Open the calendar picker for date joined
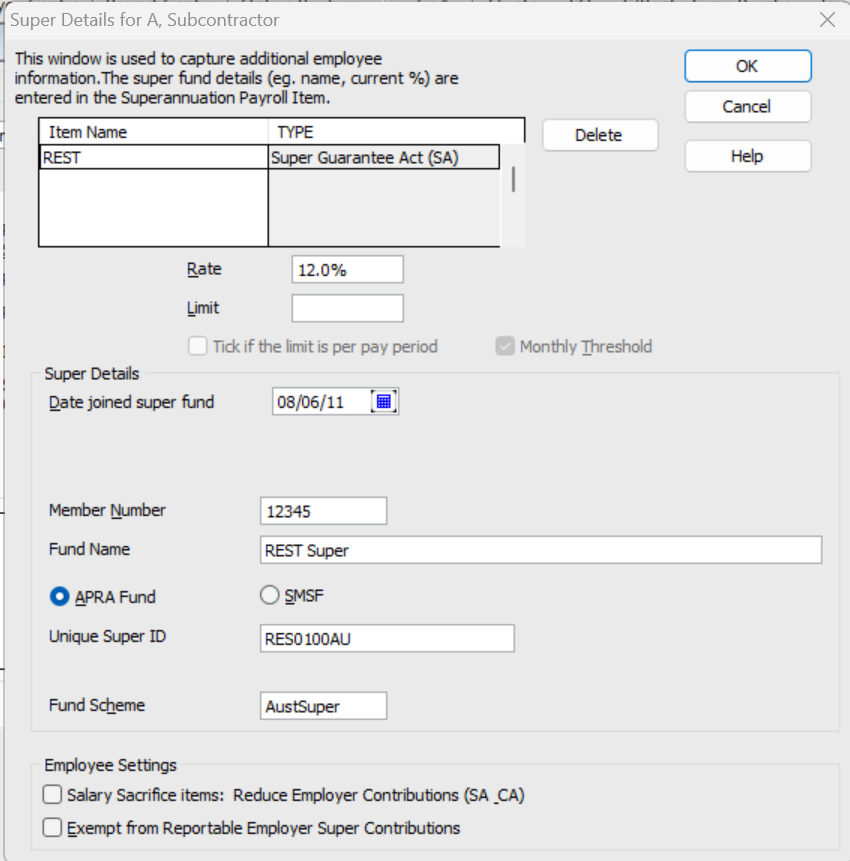This screenshot has height=861, width=850. tap(384, 401)
